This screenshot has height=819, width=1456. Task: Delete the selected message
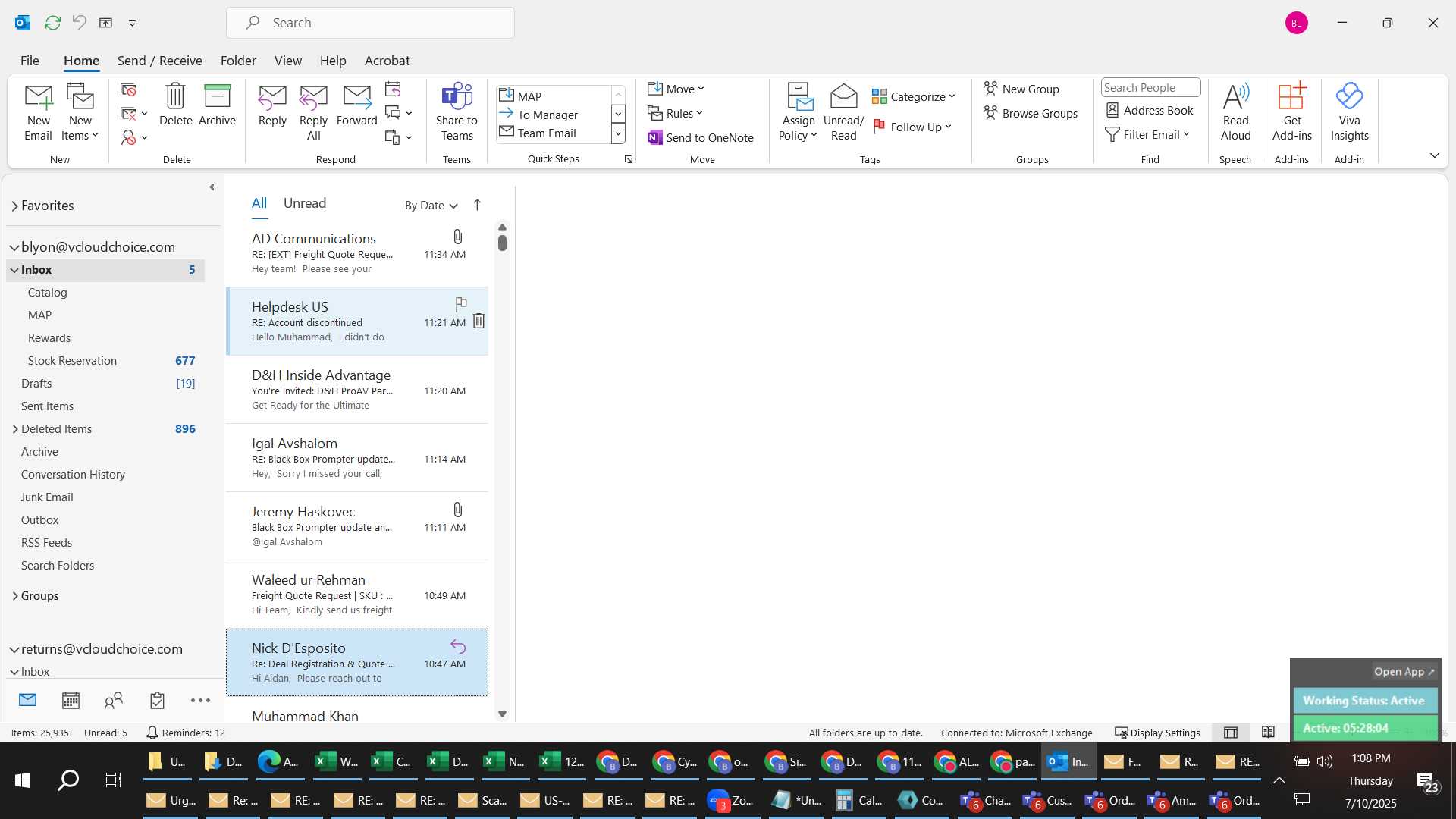(x=175, y=105)
